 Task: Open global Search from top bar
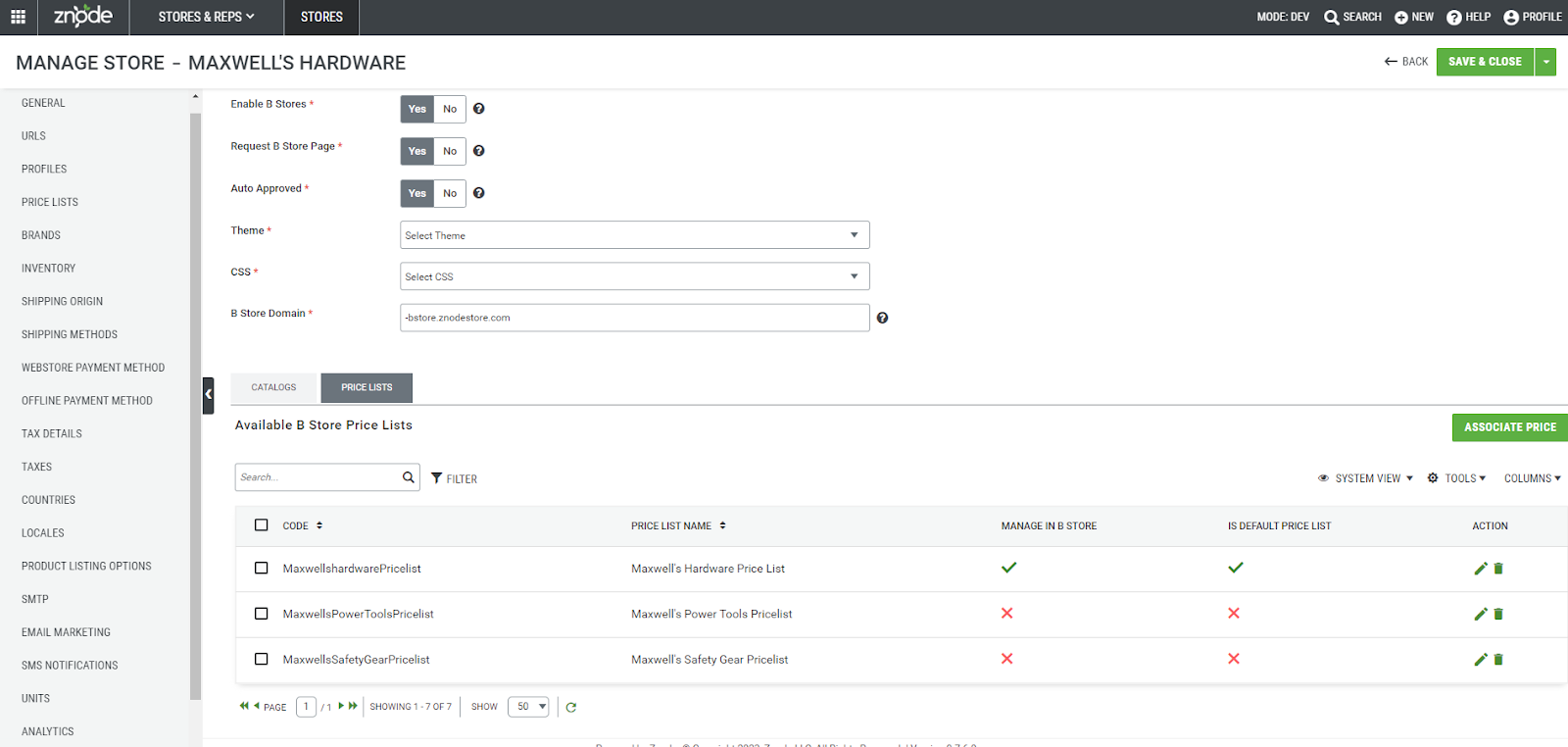point(1352,17)
